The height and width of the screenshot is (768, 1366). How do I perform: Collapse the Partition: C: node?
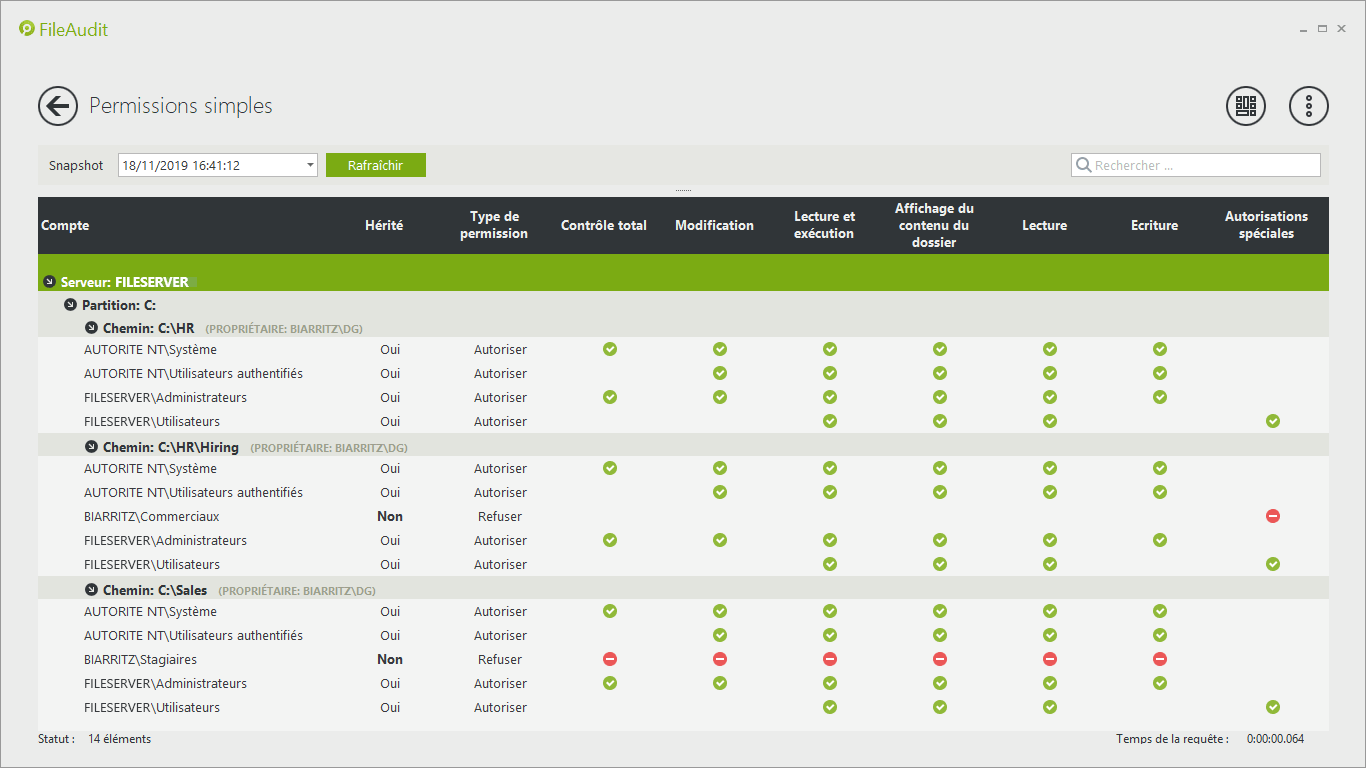click(x=70, y=305)
